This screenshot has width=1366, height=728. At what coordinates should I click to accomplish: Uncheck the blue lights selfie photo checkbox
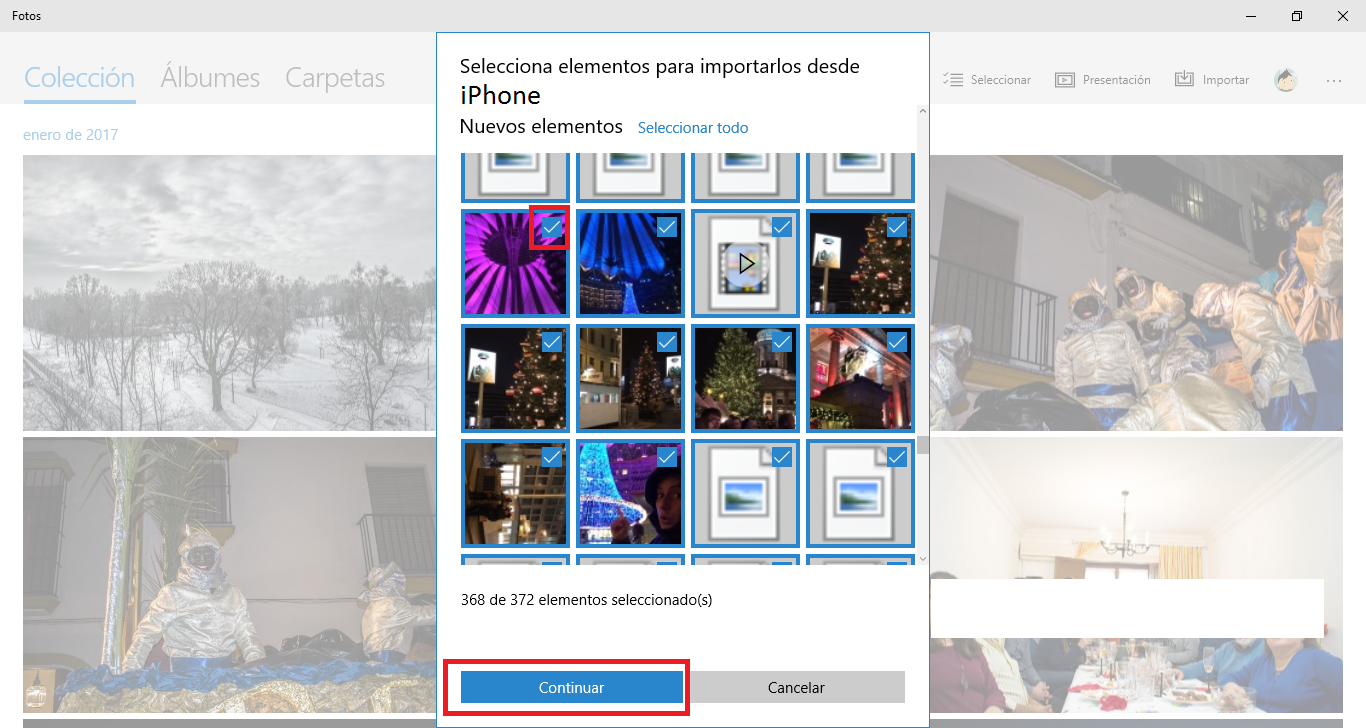[667, 458]
